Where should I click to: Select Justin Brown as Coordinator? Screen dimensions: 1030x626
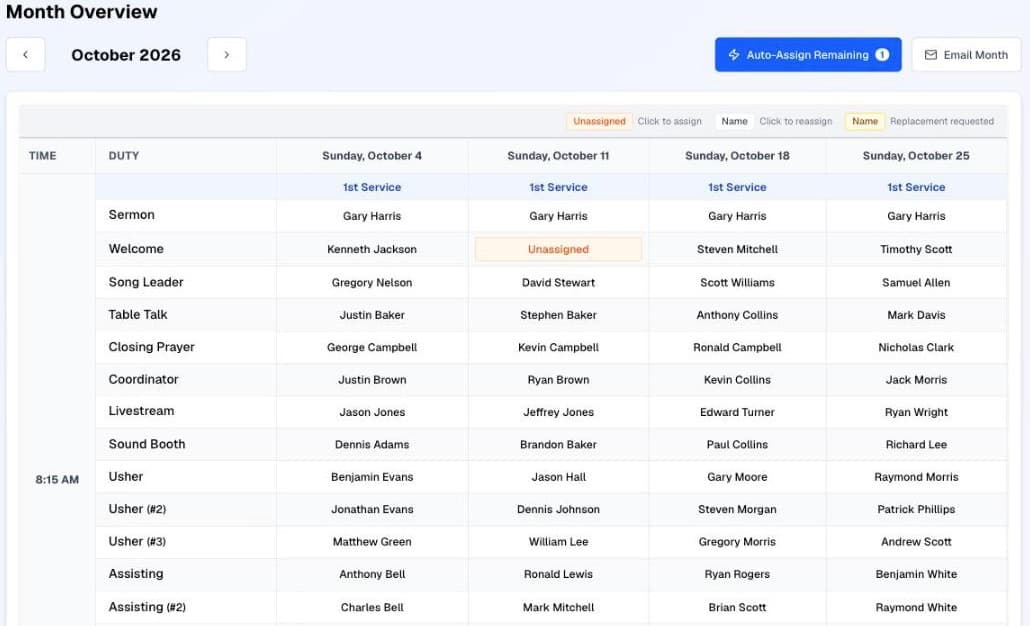coord(372,380)
